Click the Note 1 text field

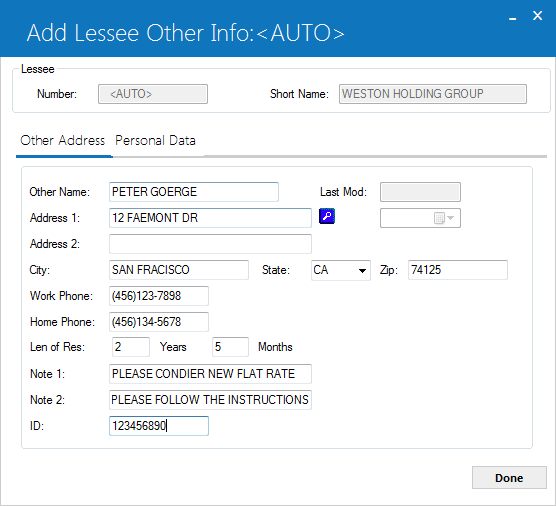click(210, 374)
